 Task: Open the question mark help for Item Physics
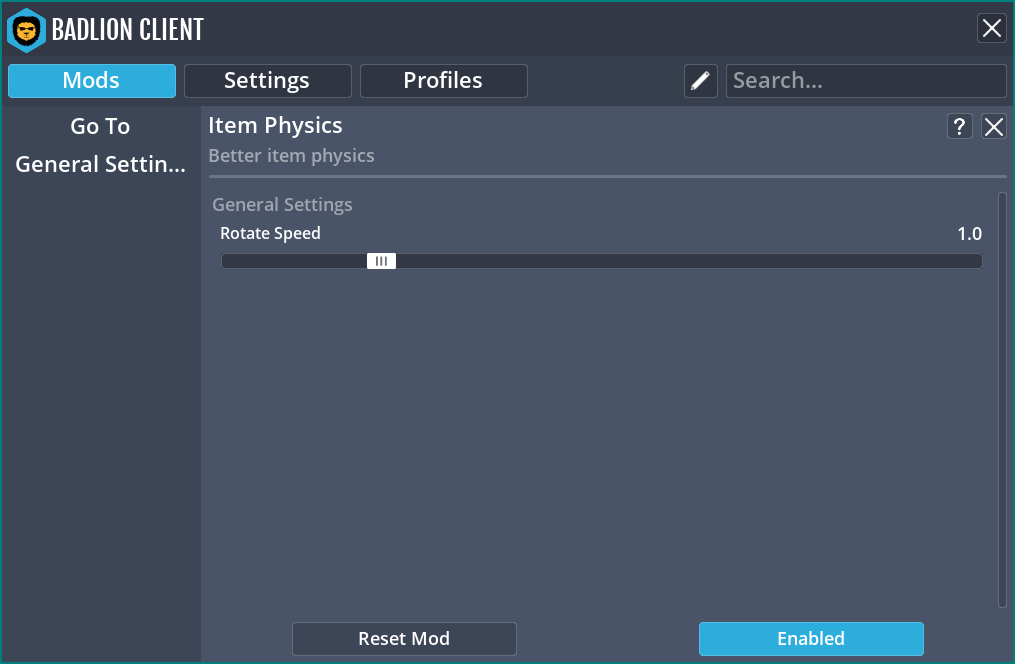(x=959, y=126)
